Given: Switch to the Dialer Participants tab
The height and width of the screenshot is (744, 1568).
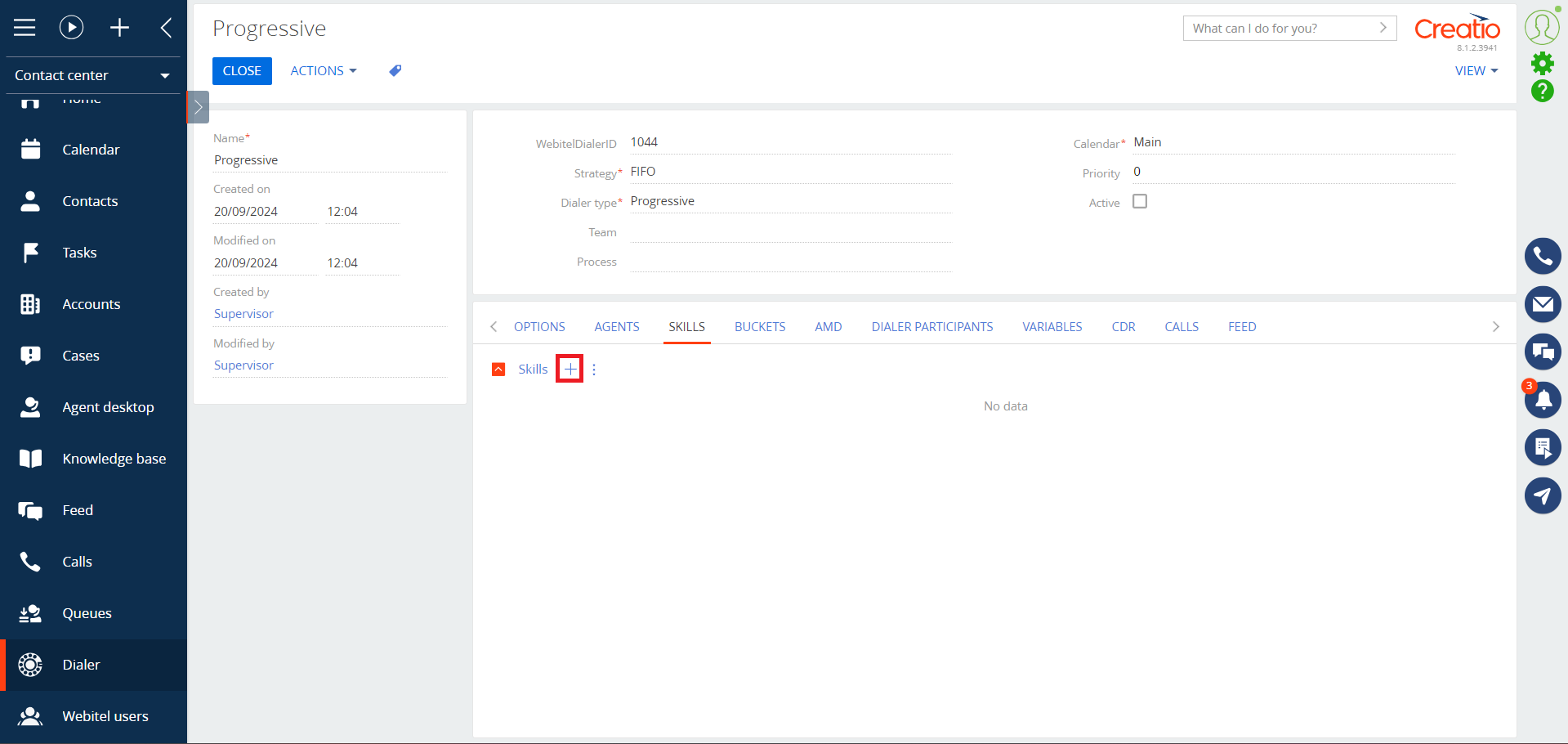Looking at the screenshot, I should (x=932, y=327).
